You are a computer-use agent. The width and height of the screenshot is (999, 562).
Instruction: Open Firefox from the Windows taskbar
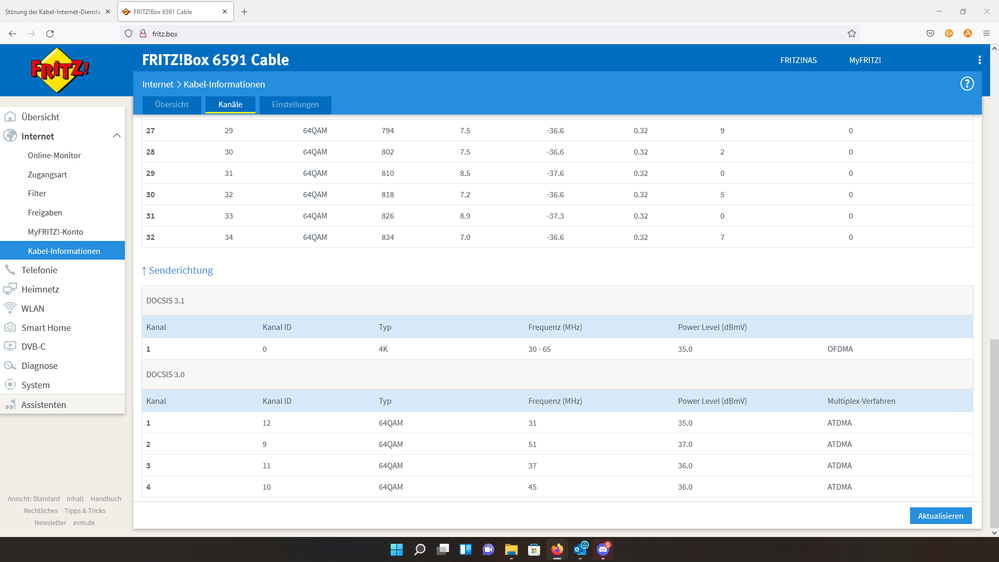tap(557, 550)
